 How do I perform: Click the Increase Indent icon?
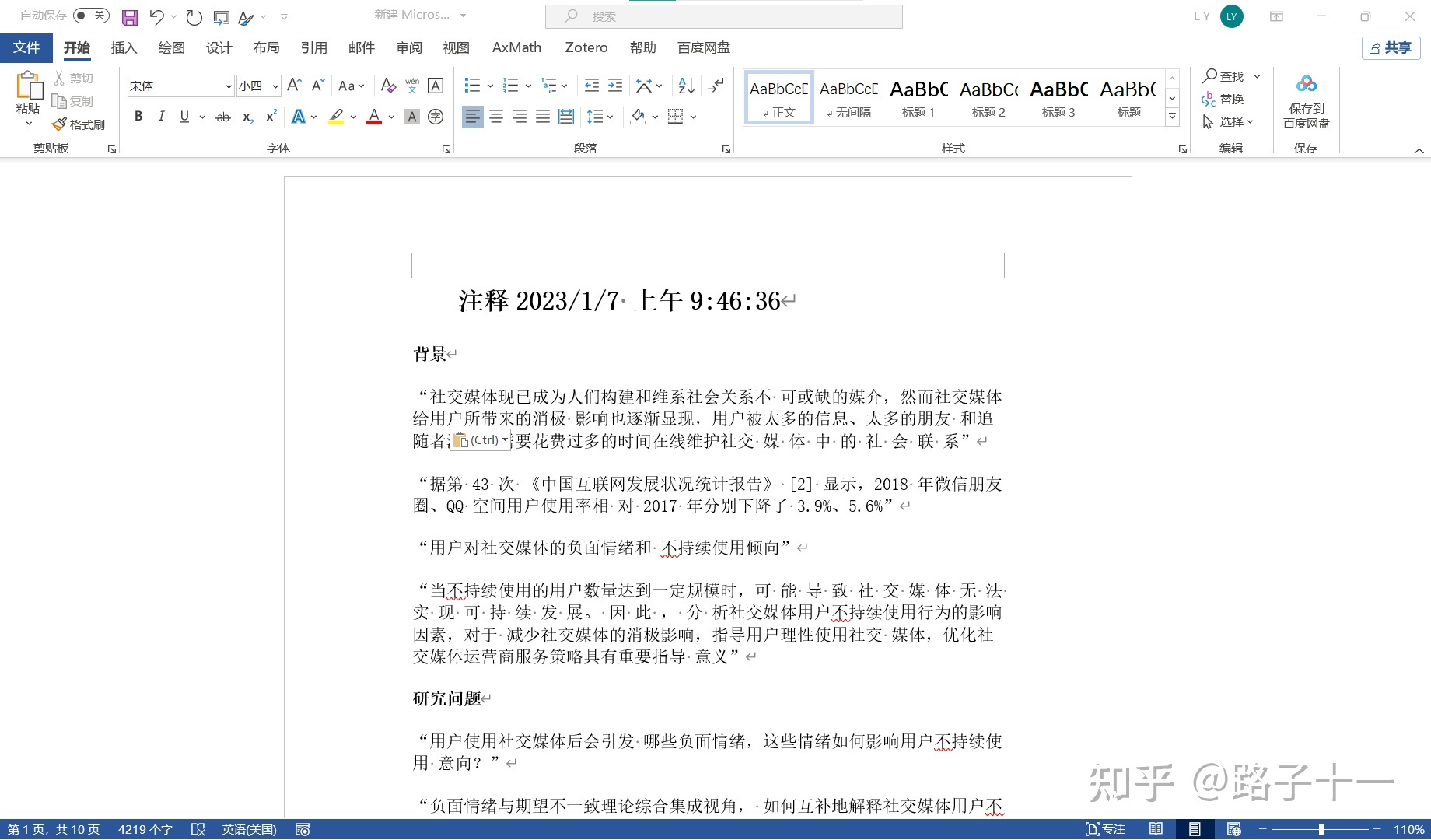tap(615, 86)
